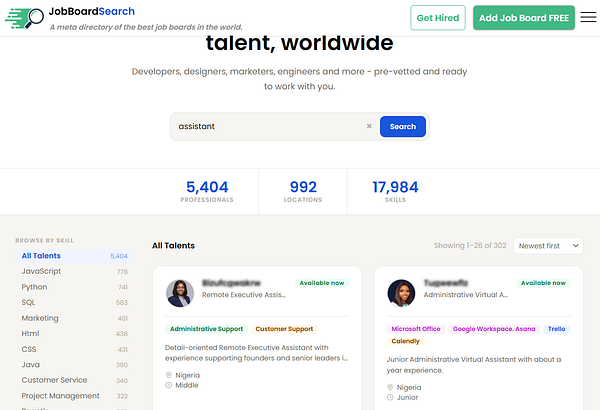Click the clock icon next to Middle
The height and width of the screenshot is (410, 600).
pyautogui.click(x=168, y=385)
